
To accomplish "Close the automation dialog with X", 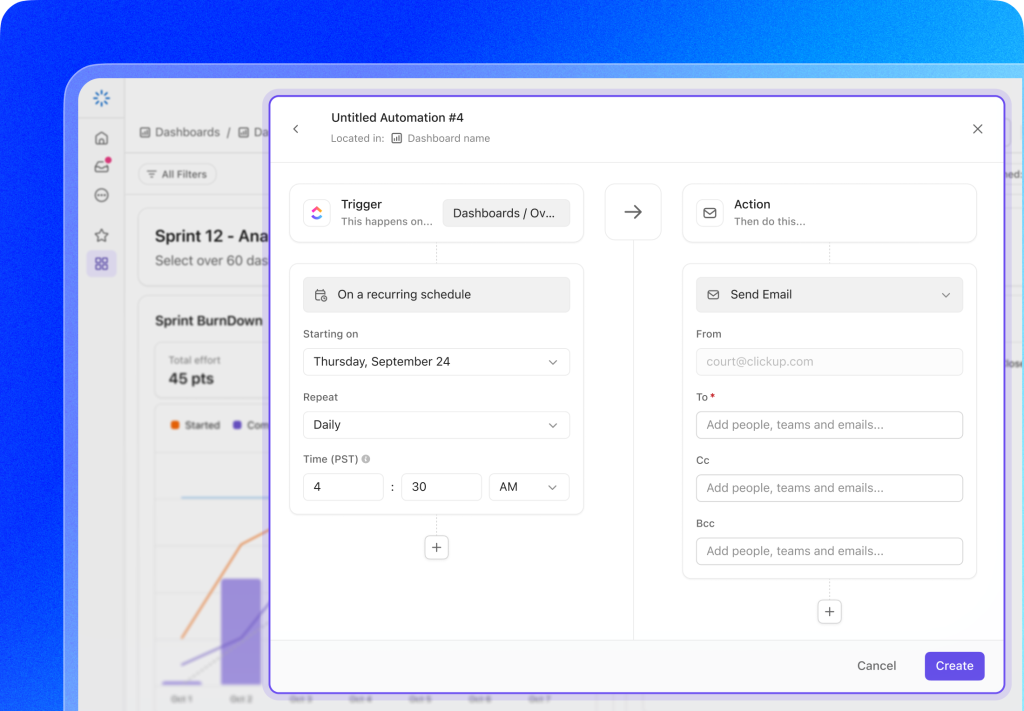I will click(977, 129).
